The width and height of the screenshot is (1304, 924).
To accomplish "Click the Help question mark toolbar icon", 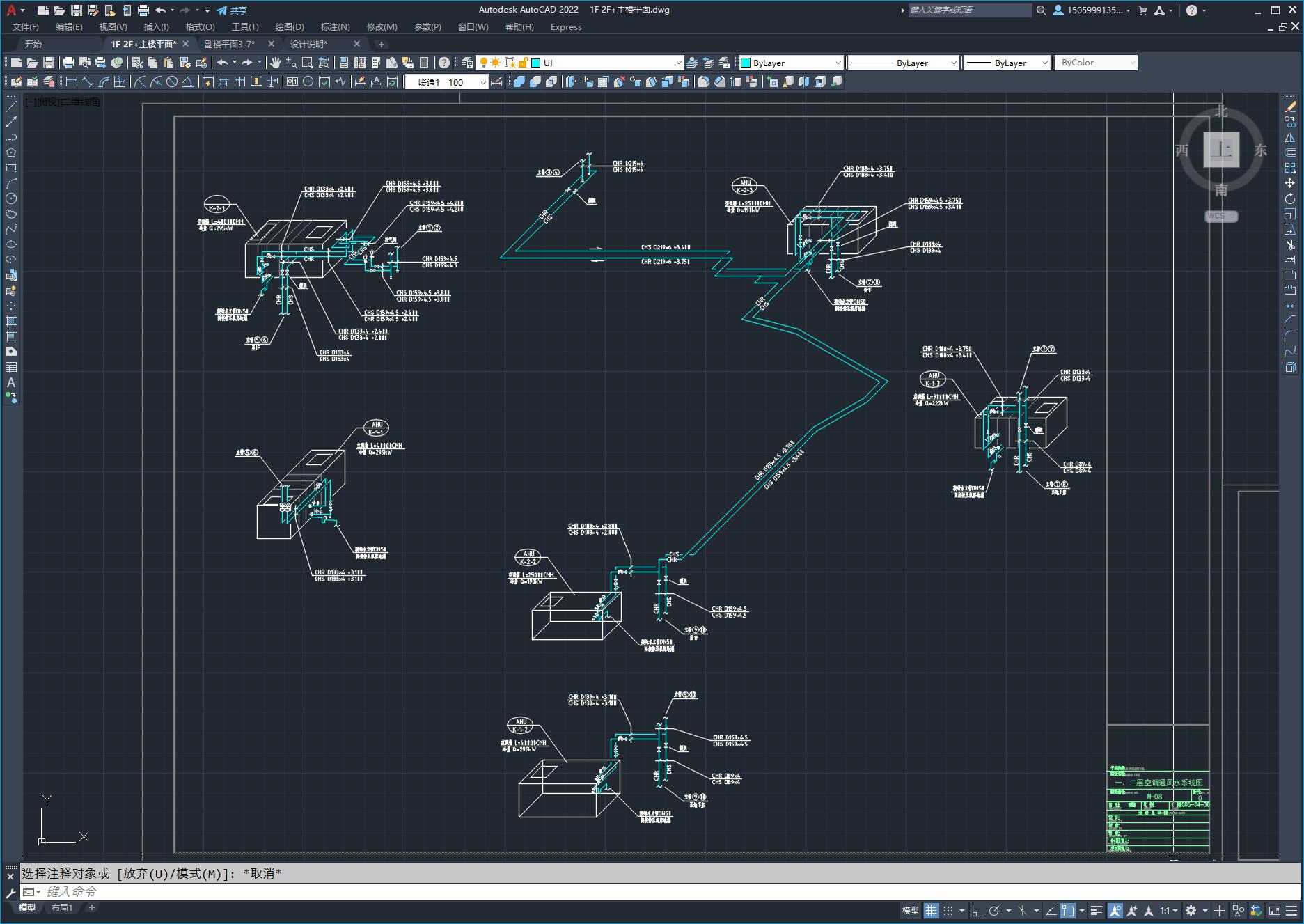I will click(x=444, y=63).
